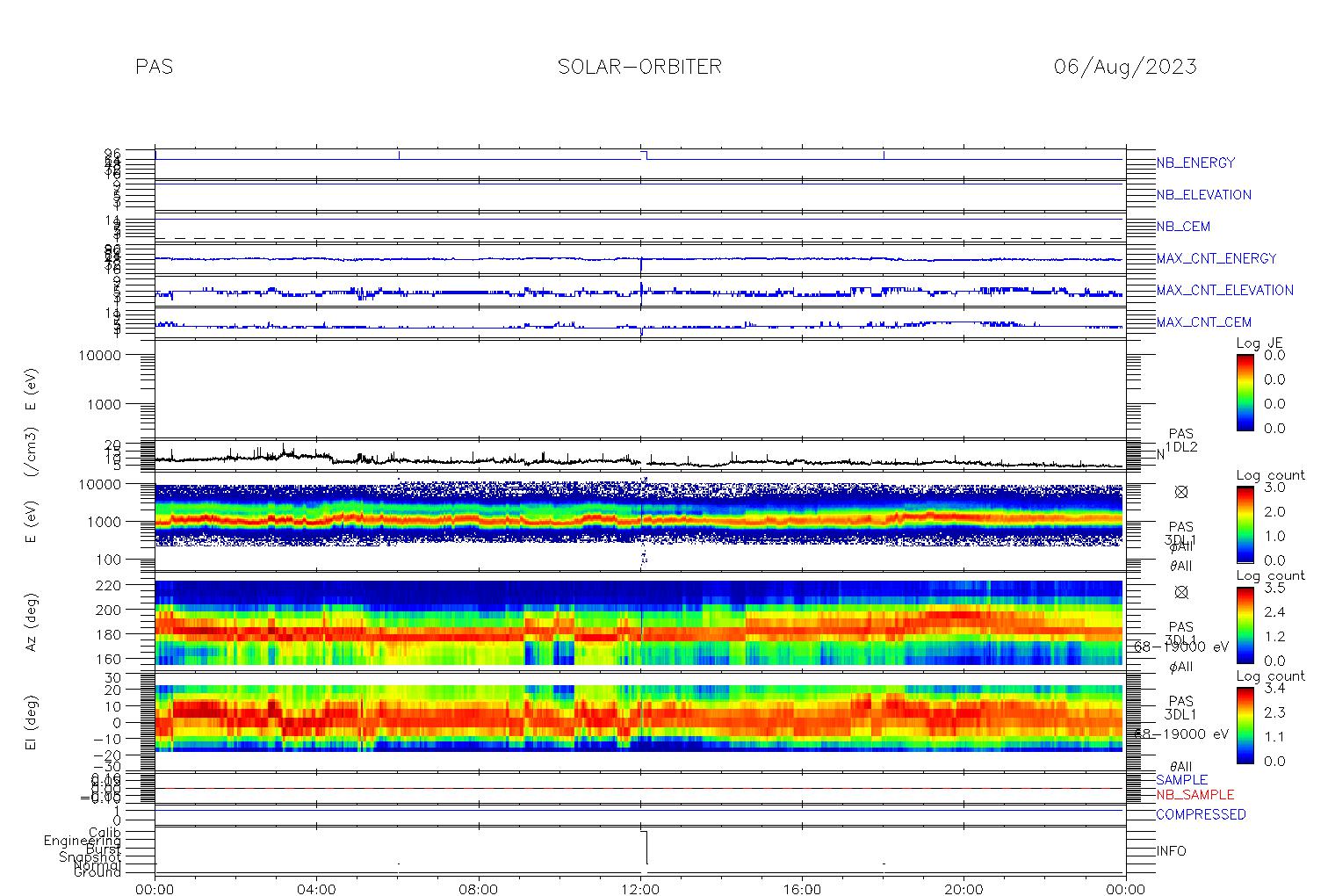The image size is (1328, 896).
Task: Click the mode step line at 12:00 in INFO panel
Action: pyautogui.click(x=646, y=848)
